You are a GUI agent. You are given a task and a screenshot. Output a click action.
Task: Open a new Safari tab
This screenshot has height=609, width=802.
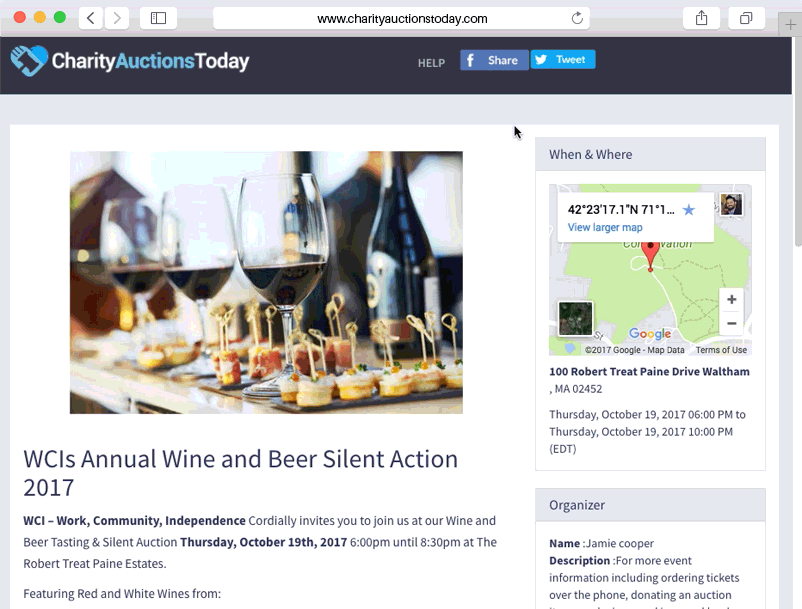click(790, 18)
